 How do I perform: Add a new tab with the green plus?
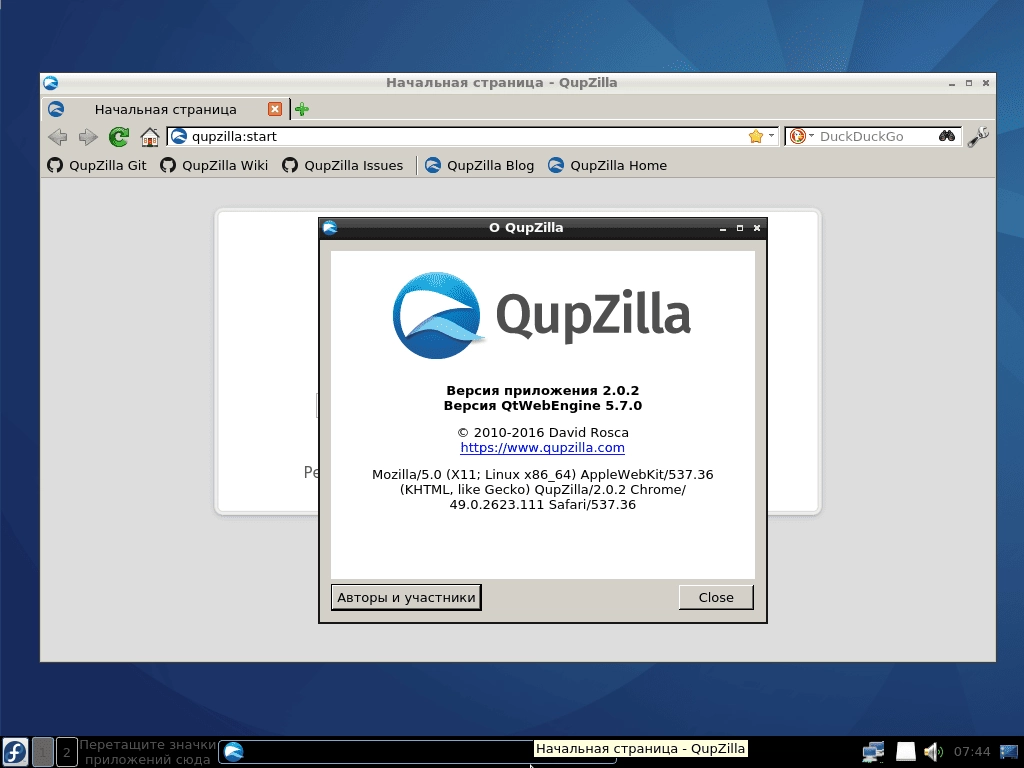pyautogui.click(x=302, y=109)
